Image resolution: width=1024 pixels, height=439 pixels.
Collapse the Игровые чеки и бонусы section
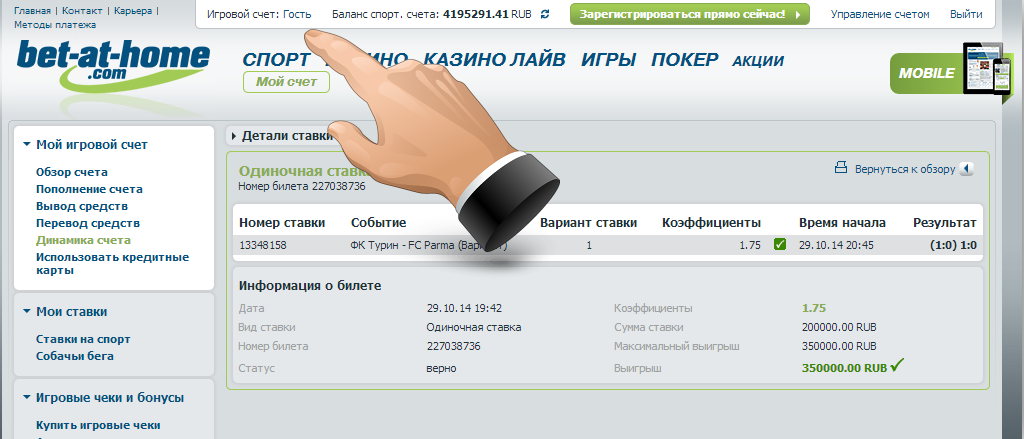pyautogui.click(x=27, y=398)
